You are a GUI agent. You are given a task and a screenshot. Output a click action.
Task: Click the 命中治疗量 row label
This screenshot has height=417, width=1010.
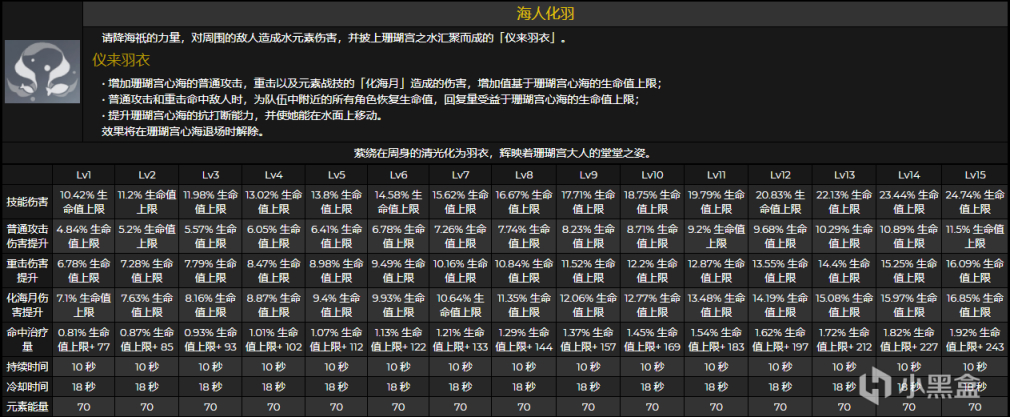pos(28,340)
